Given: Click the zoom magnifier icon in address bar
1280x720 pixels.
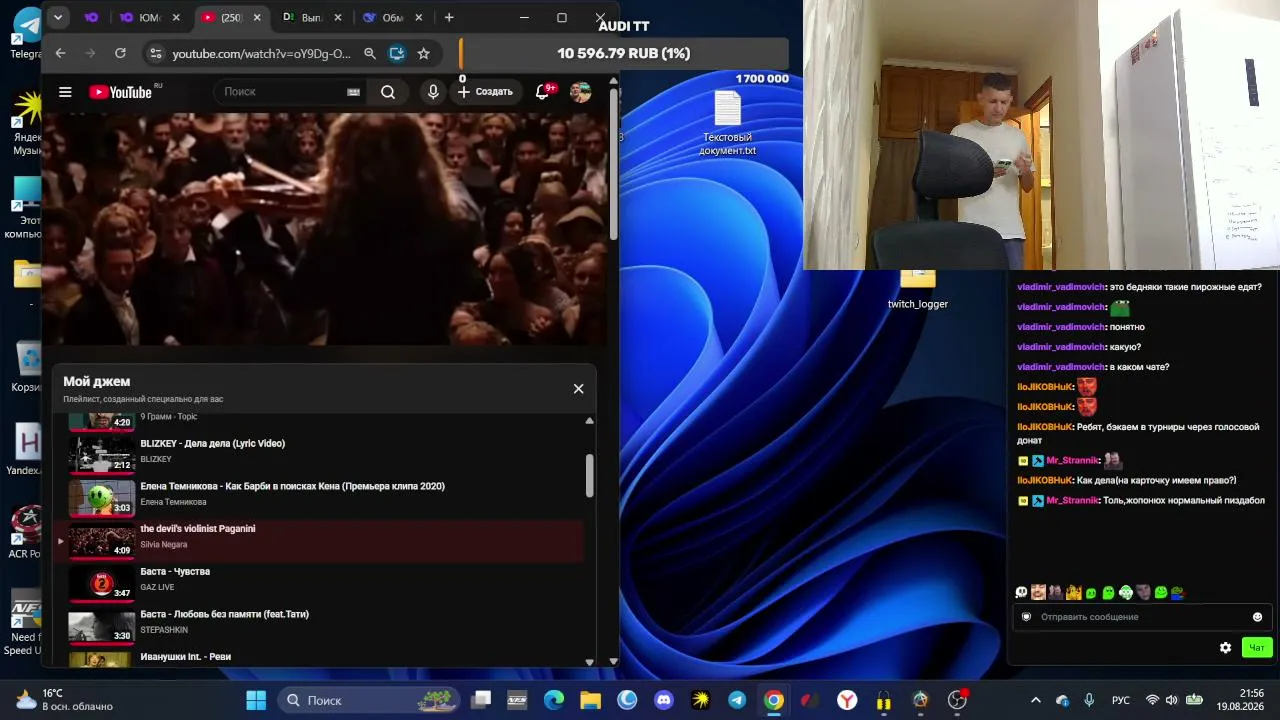Looking at the screenshot, I should coord(370,53).
